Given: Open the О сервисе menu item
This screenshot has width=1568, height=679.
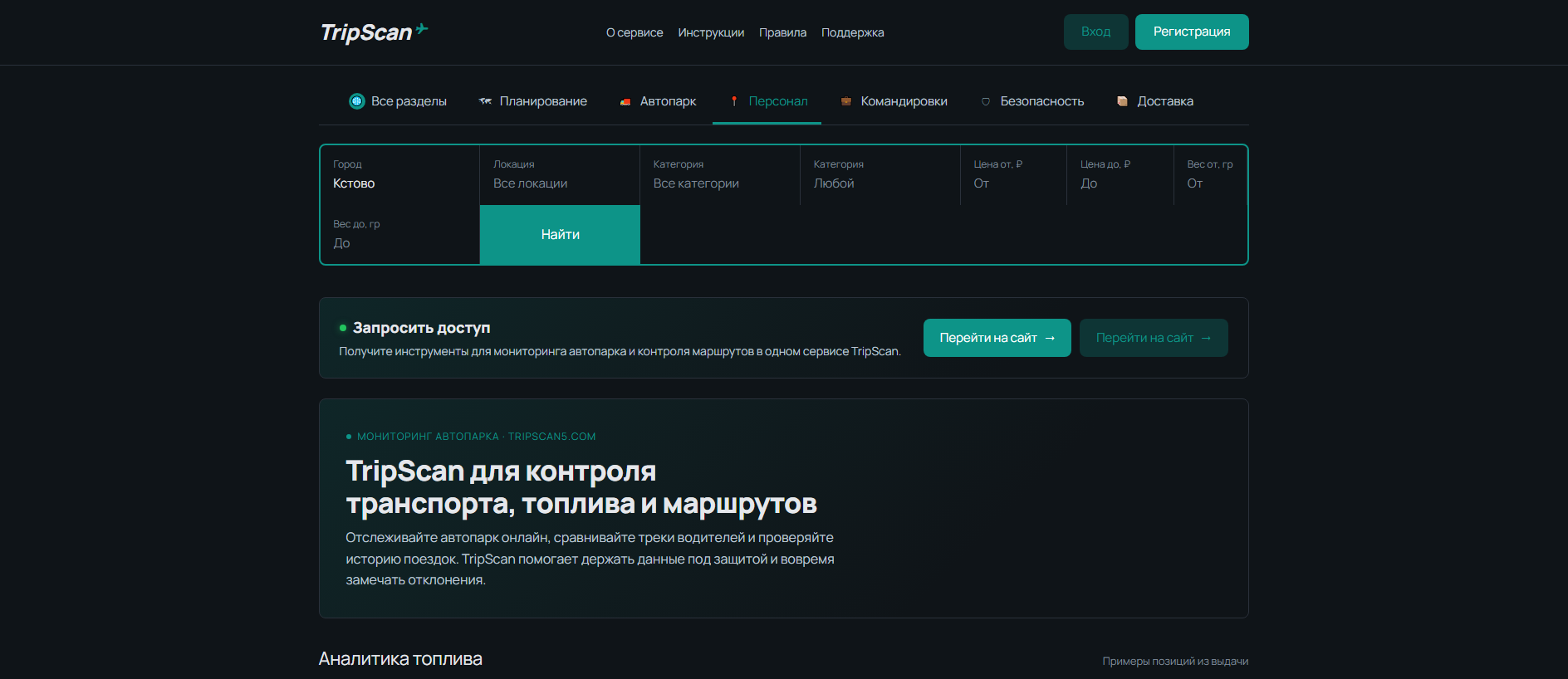Looking at the screenshot, I should 635,32.
